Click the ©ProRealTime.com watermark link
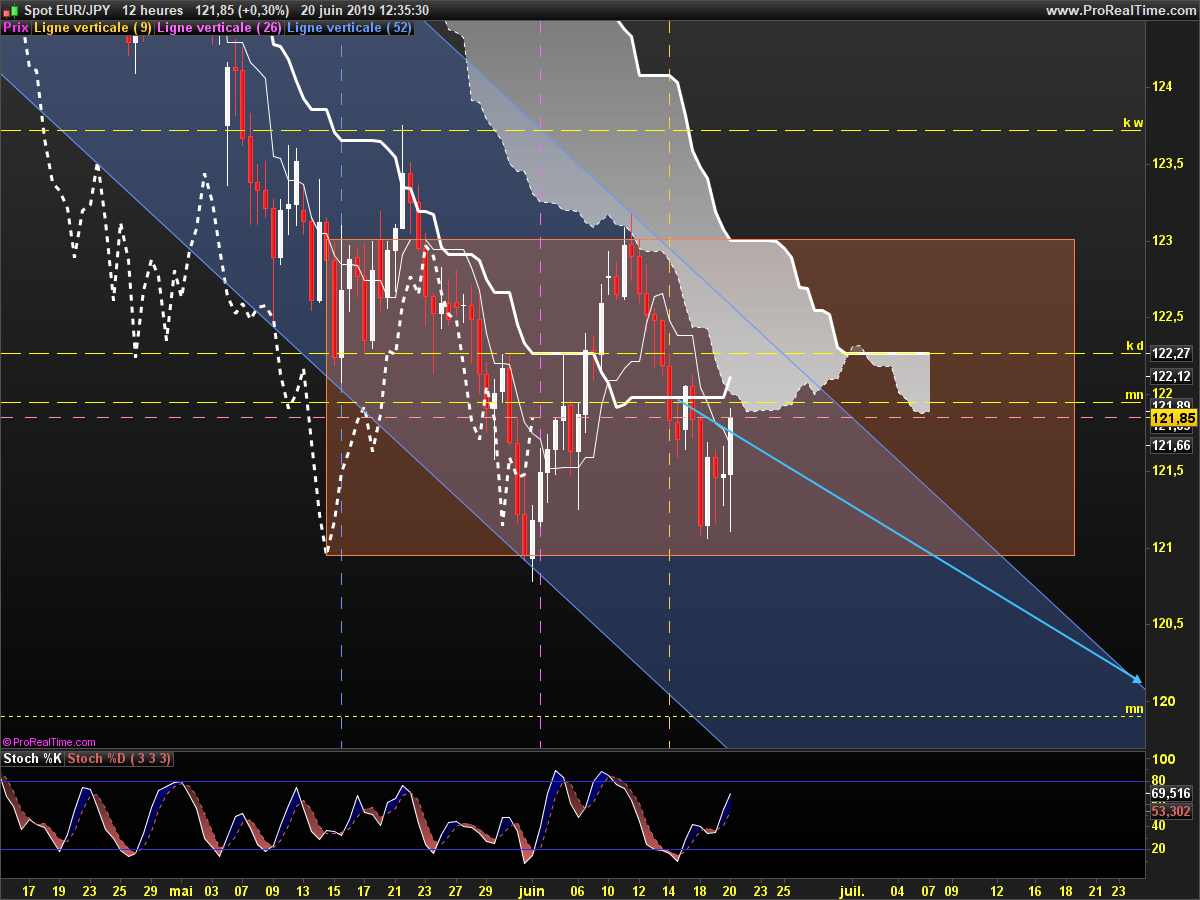 pos(49,742)
